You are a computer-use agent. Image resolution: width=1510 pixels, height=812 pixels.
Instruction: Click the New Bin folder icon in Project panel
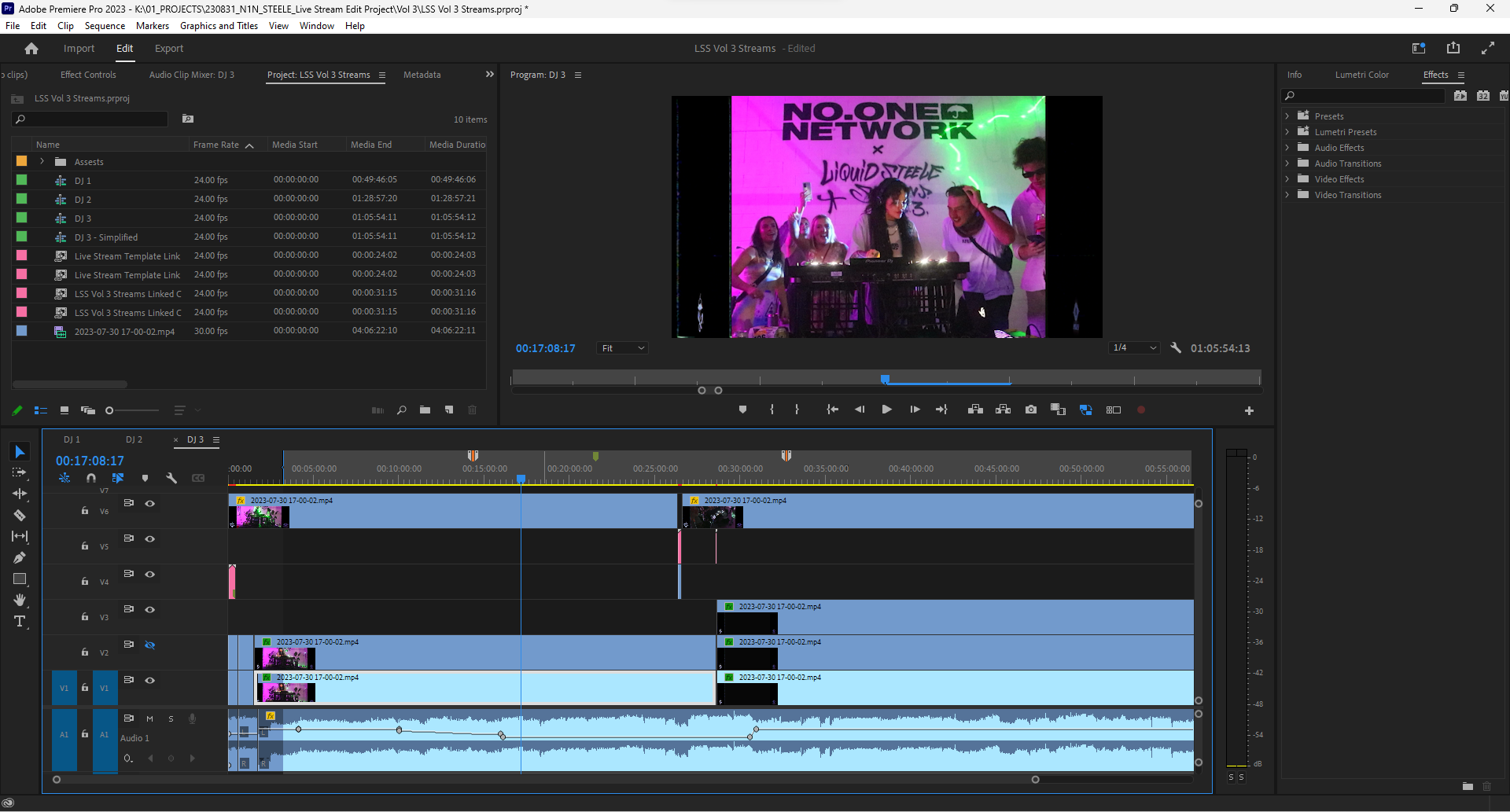click(425, 410)
